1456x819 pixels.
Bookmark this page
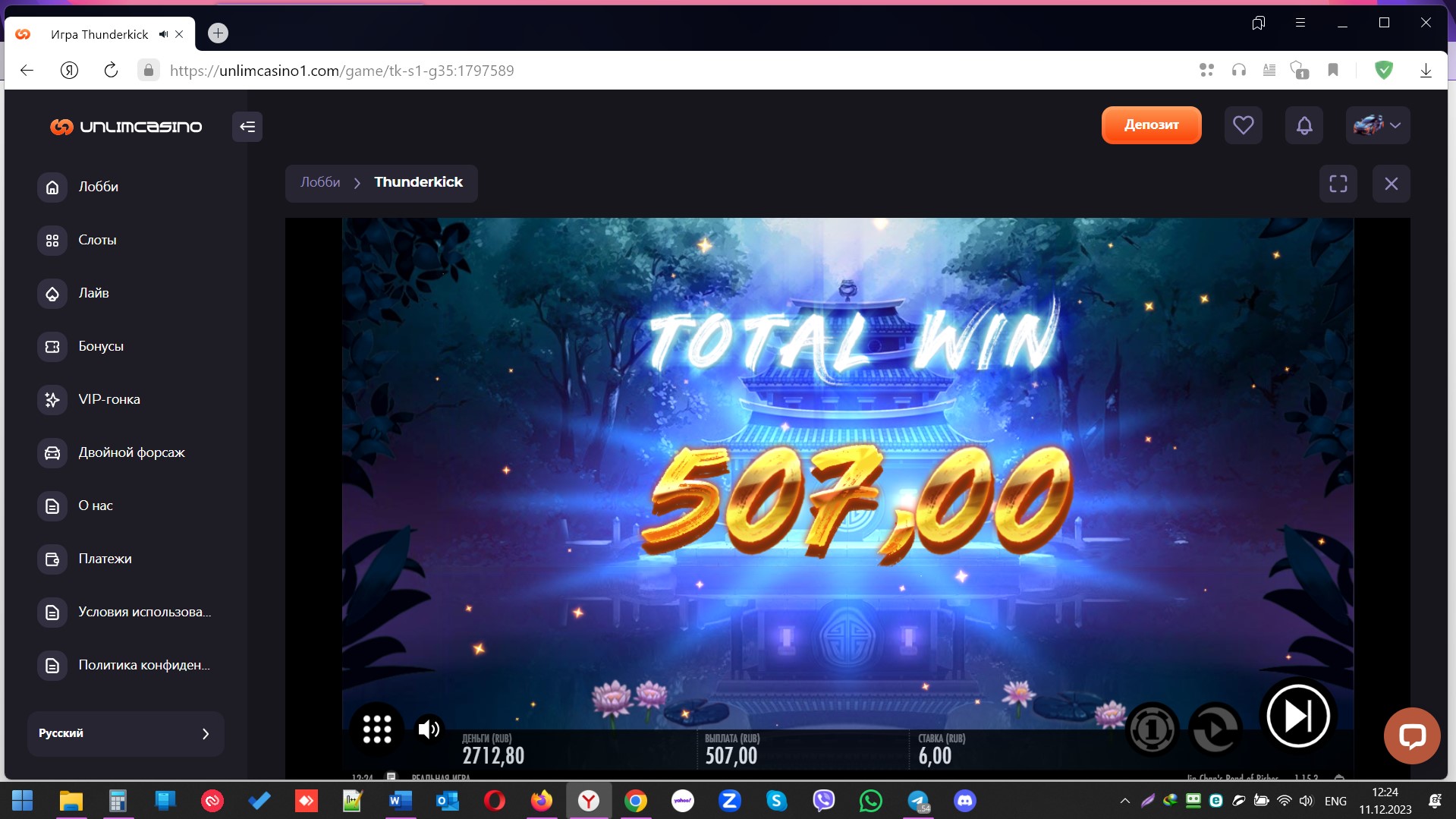(x=1333, y=71)
